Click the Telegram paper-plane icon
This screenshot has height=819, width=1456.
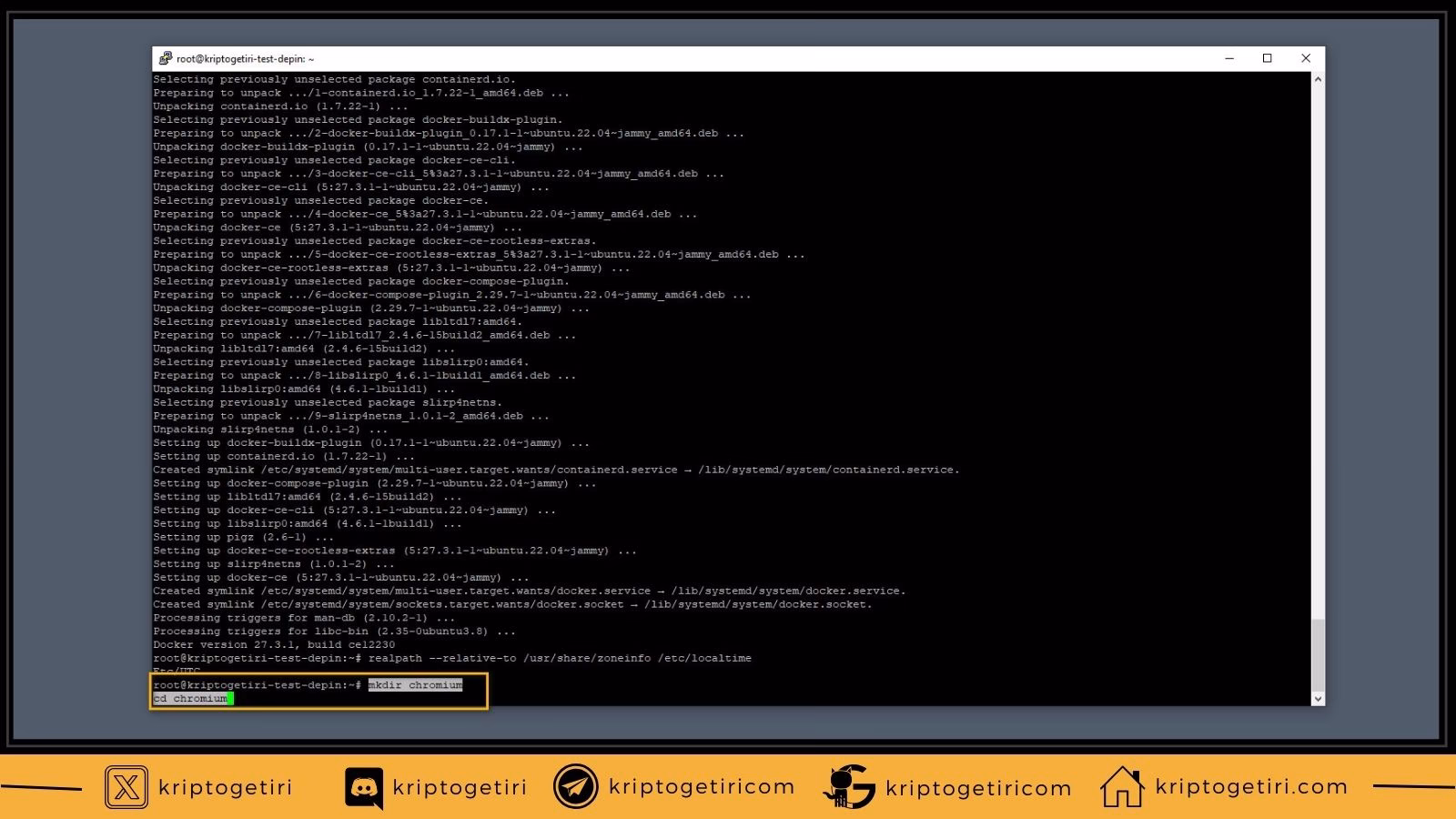pyautogui.click(x=573, y=787)
